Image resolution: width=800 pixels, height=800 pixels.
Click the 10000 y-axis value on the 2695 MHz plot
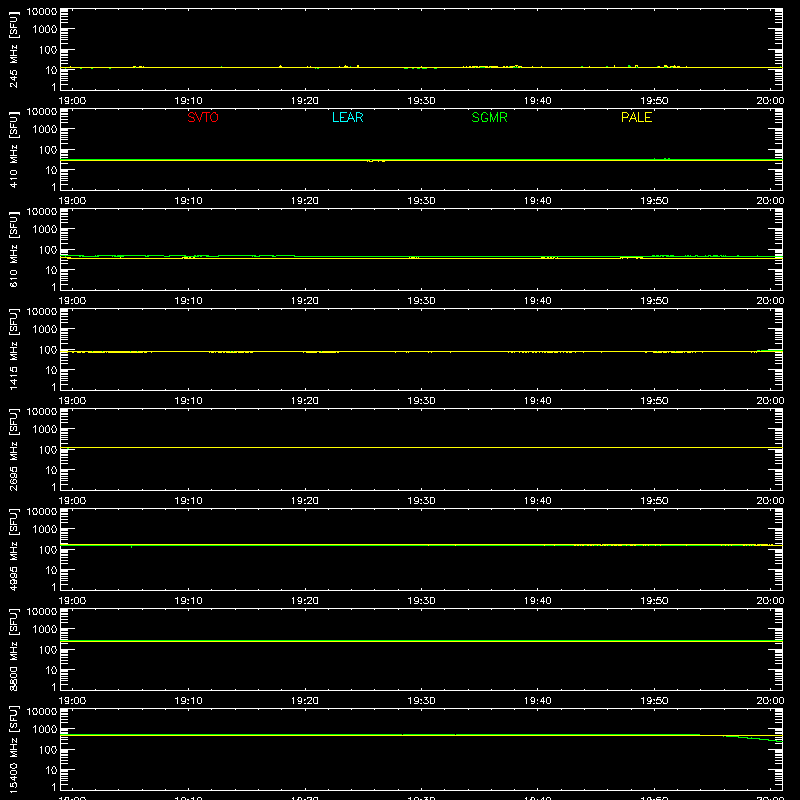[x=42, y=412]
